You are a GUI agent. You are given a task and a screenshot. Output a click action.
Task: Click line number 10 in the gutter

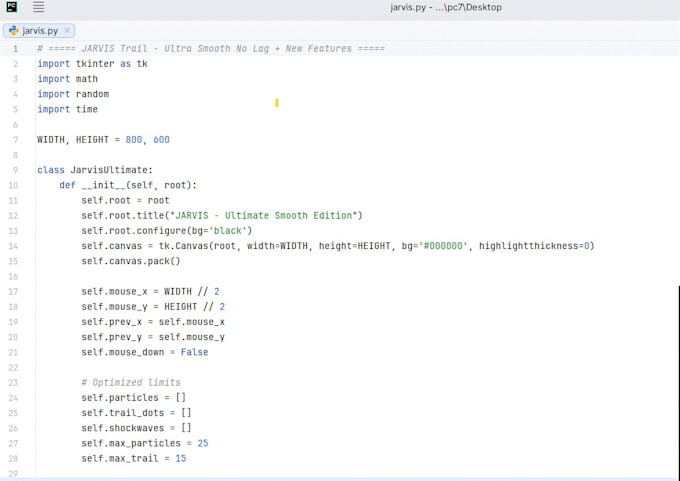pos(13,185)
